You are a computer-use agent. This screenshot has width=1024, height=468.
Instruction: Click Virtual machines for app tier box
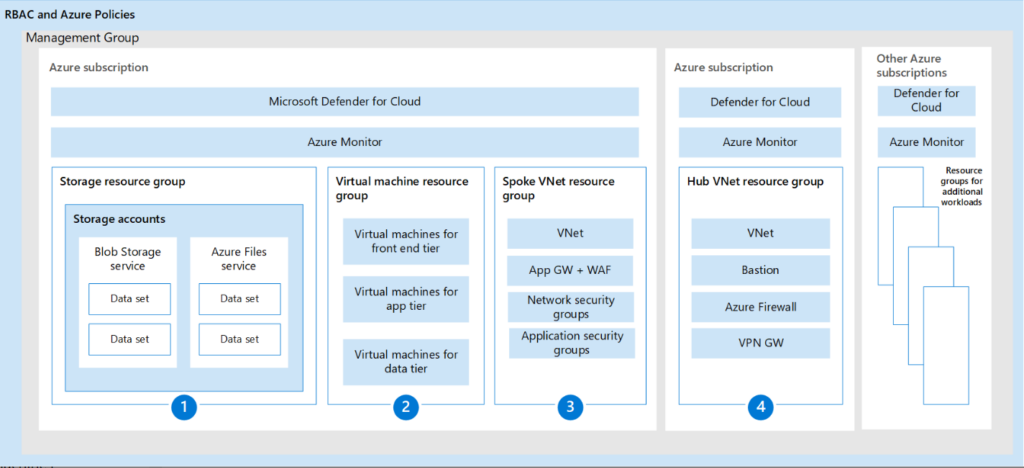[406, 299]
